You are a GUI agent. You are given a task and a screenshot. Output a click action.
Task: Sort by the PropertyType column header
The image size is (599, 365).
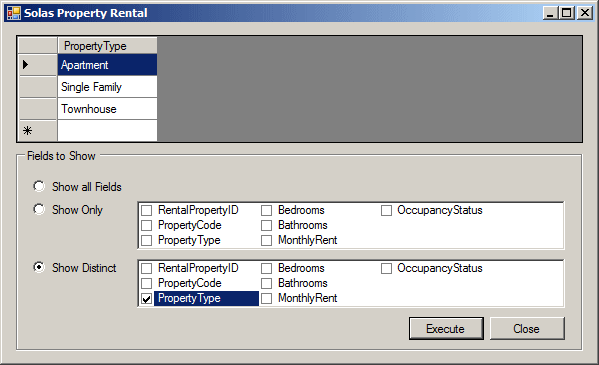click(107, 45)
